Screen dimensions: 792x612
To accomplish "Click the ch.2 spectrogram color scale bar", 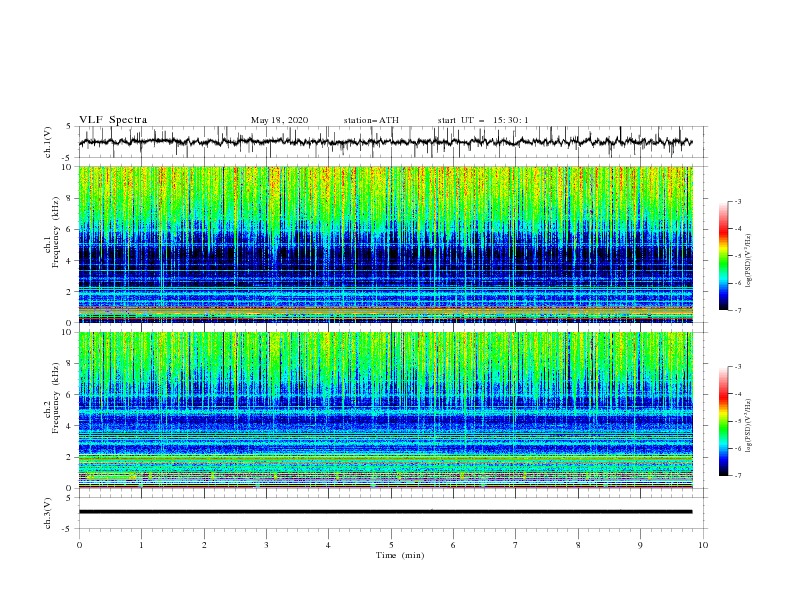I will [x=723, y=421].
